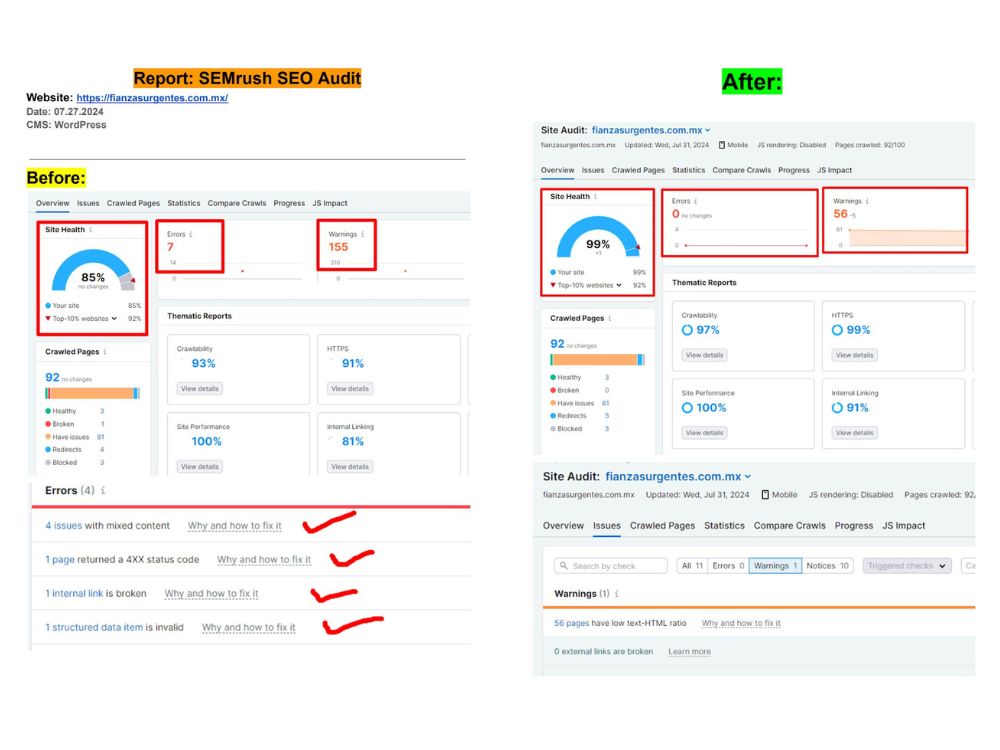Click Mobile device icon in lower Site Audit header

pos(765,495)
